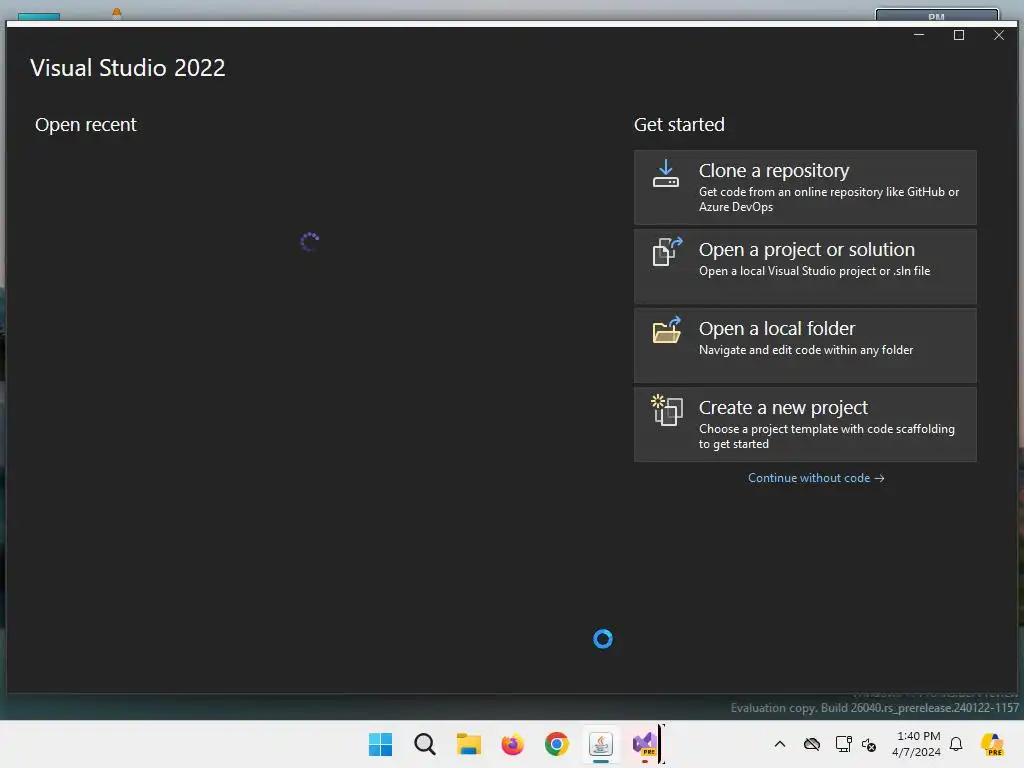Start Create a new project
The width and height of the screenshot is (1024, 768).
805,424
